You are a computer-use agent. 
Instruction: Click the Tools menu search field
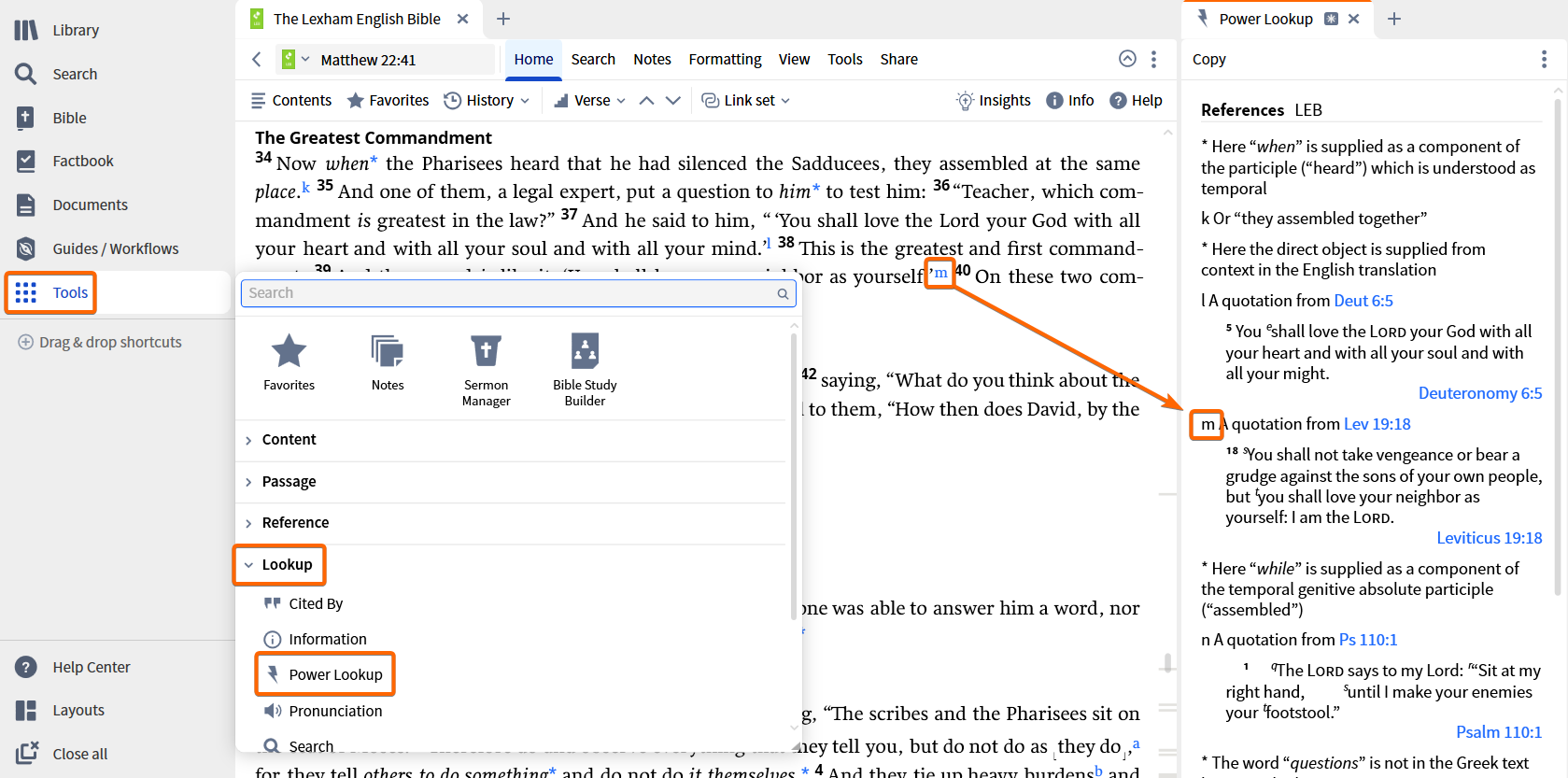click(x=519, y=293)
